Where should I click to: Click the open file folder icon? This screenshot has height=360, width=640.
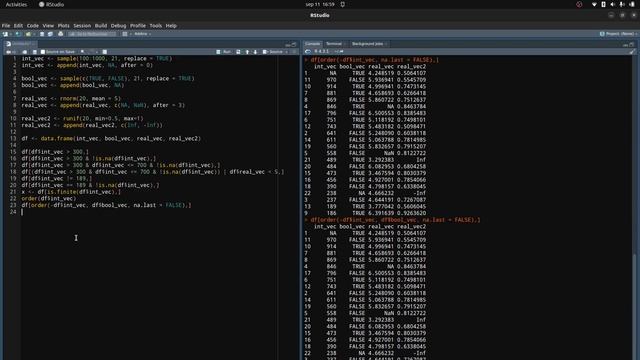tap(27, 34)
